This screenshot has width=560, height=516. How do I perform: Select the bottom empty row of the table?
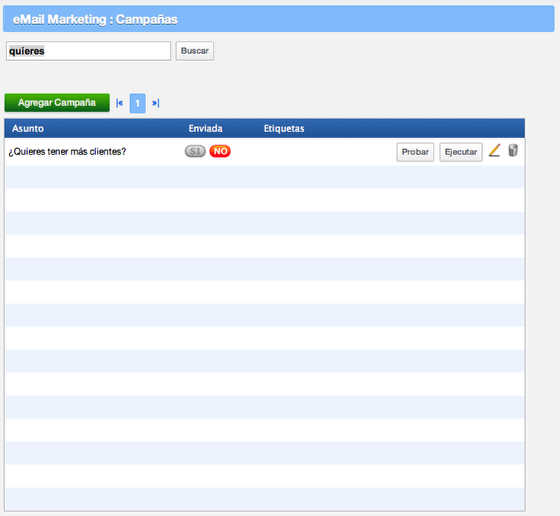pyautogui.click(x=265, y=499)
